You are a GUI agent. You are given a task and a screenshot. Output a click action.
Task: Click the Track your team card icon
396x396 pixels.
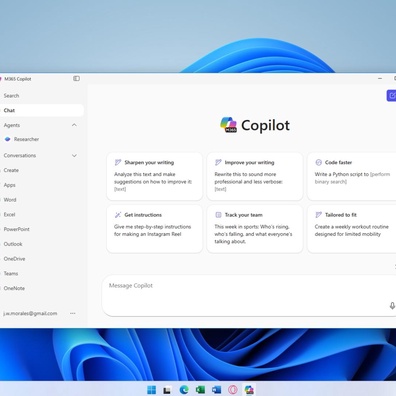pyautogui.click(x=218, y=215)
